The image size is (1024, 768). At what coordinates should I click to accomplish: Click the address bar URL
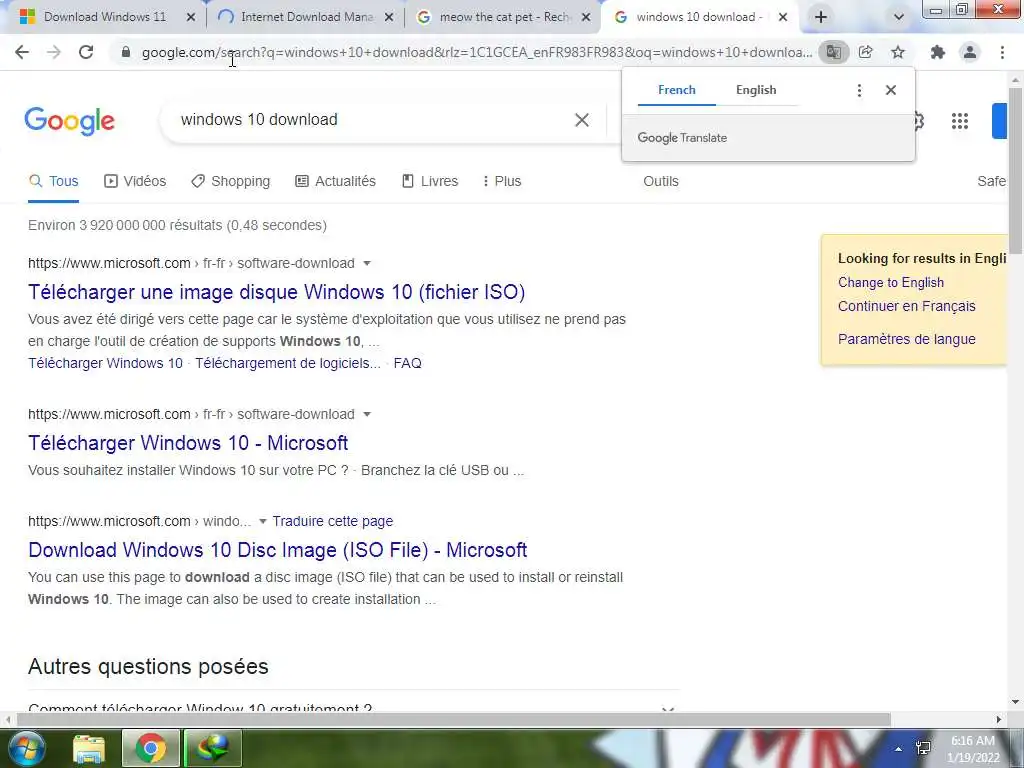click(477, 52)
